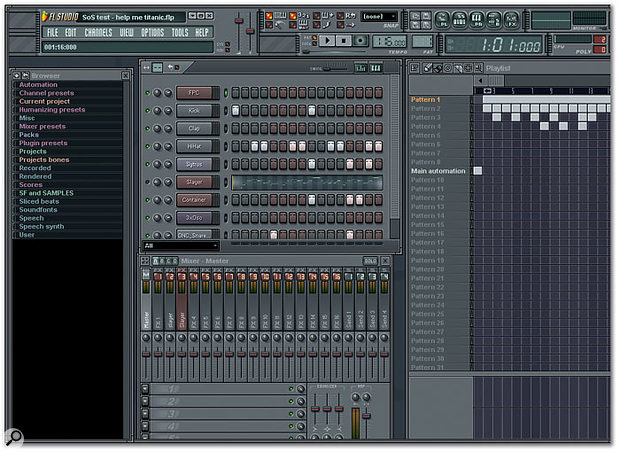
Task: Select Pattern 2 in the Playlist
Action: point(426,108)
